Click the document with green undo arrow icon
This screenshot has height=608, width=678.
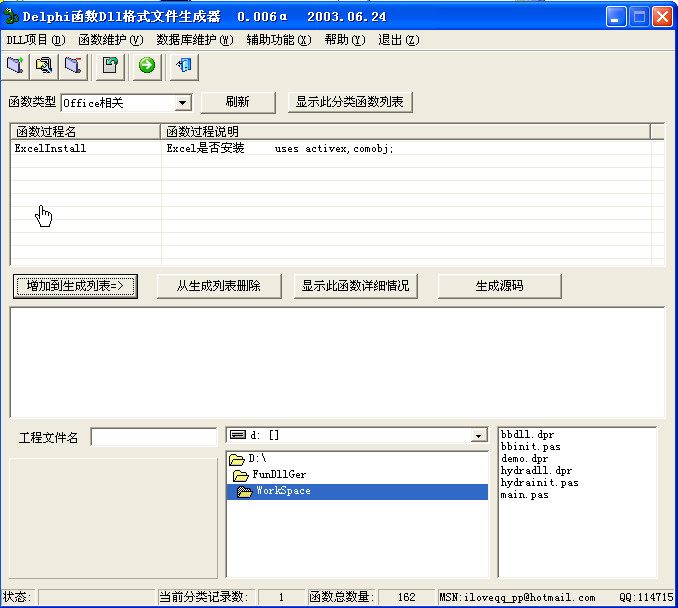(110, 66)
